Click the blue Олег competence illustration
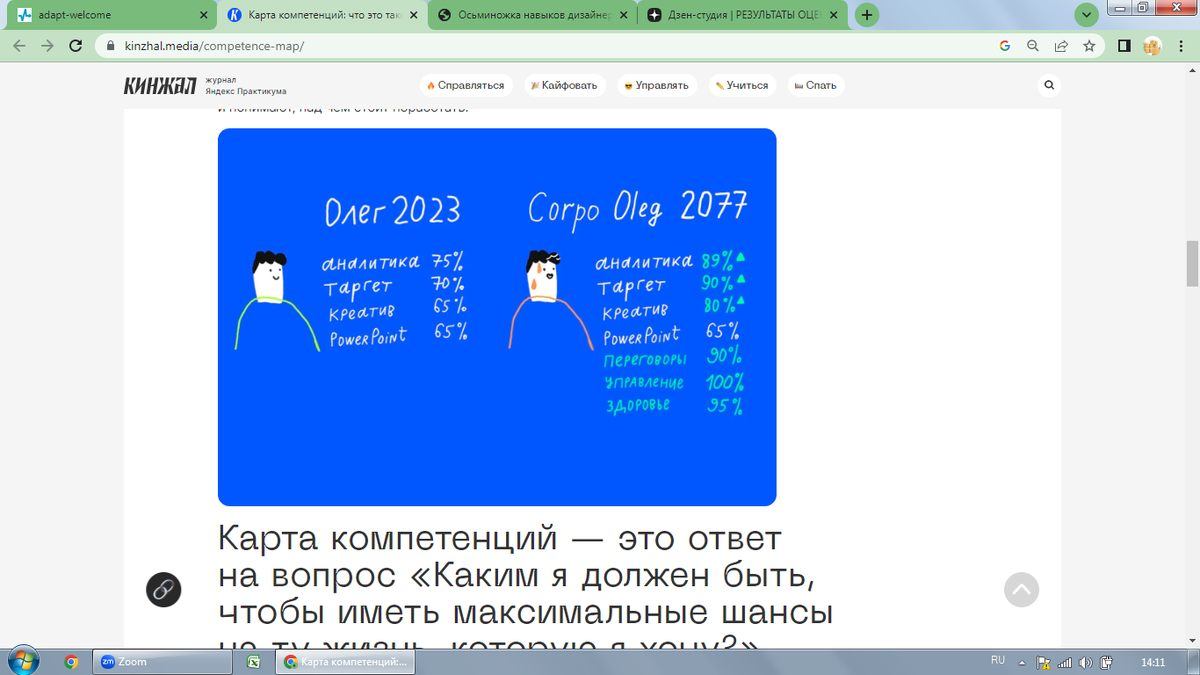Image resolution: width=1200 pixels, height=675 pixels. click(497, 317)
